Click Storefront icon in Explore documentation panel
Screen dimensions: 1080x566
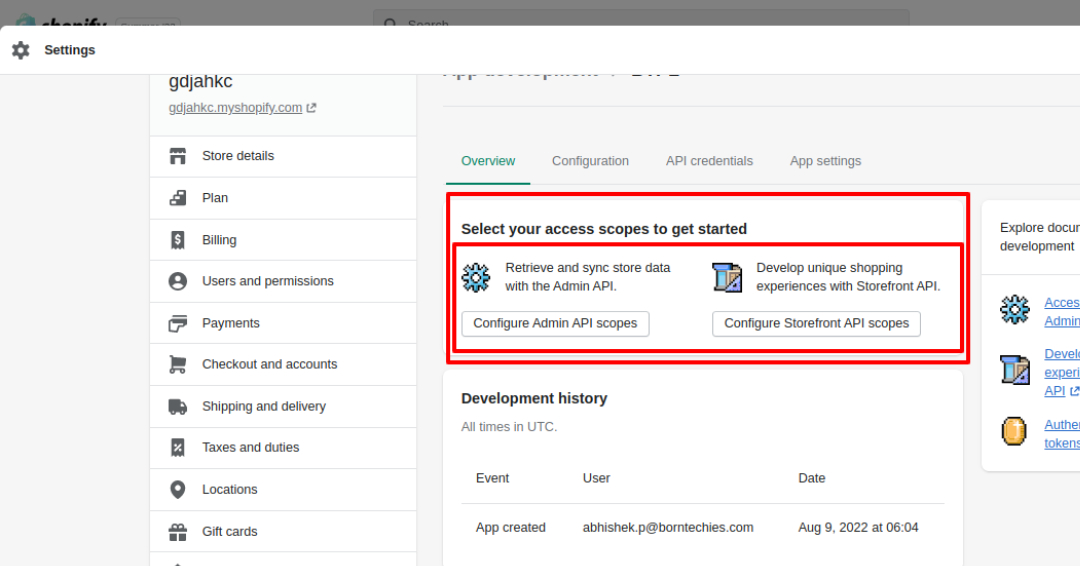coord(1015,370)
